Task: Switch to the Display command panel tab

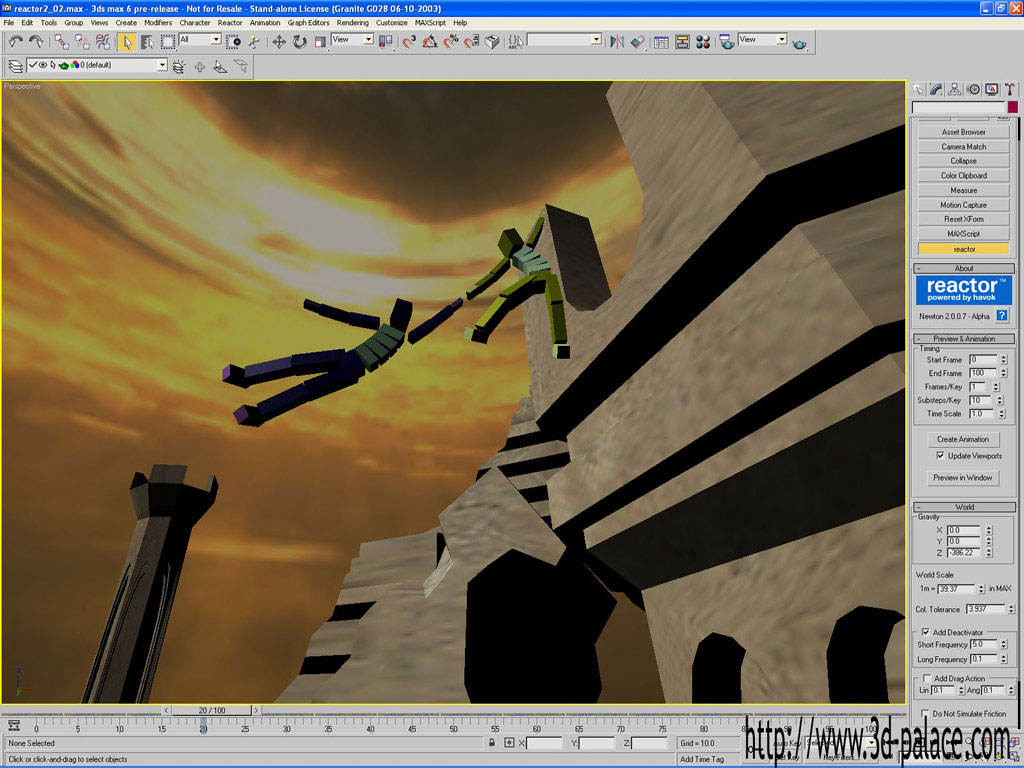Action: point(992,89)
